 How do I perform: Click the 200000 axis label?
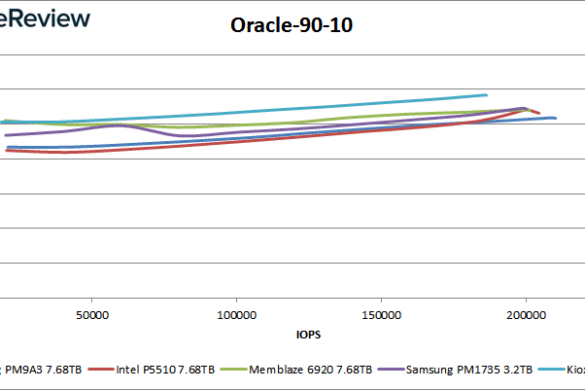click(x=526, y=315)
